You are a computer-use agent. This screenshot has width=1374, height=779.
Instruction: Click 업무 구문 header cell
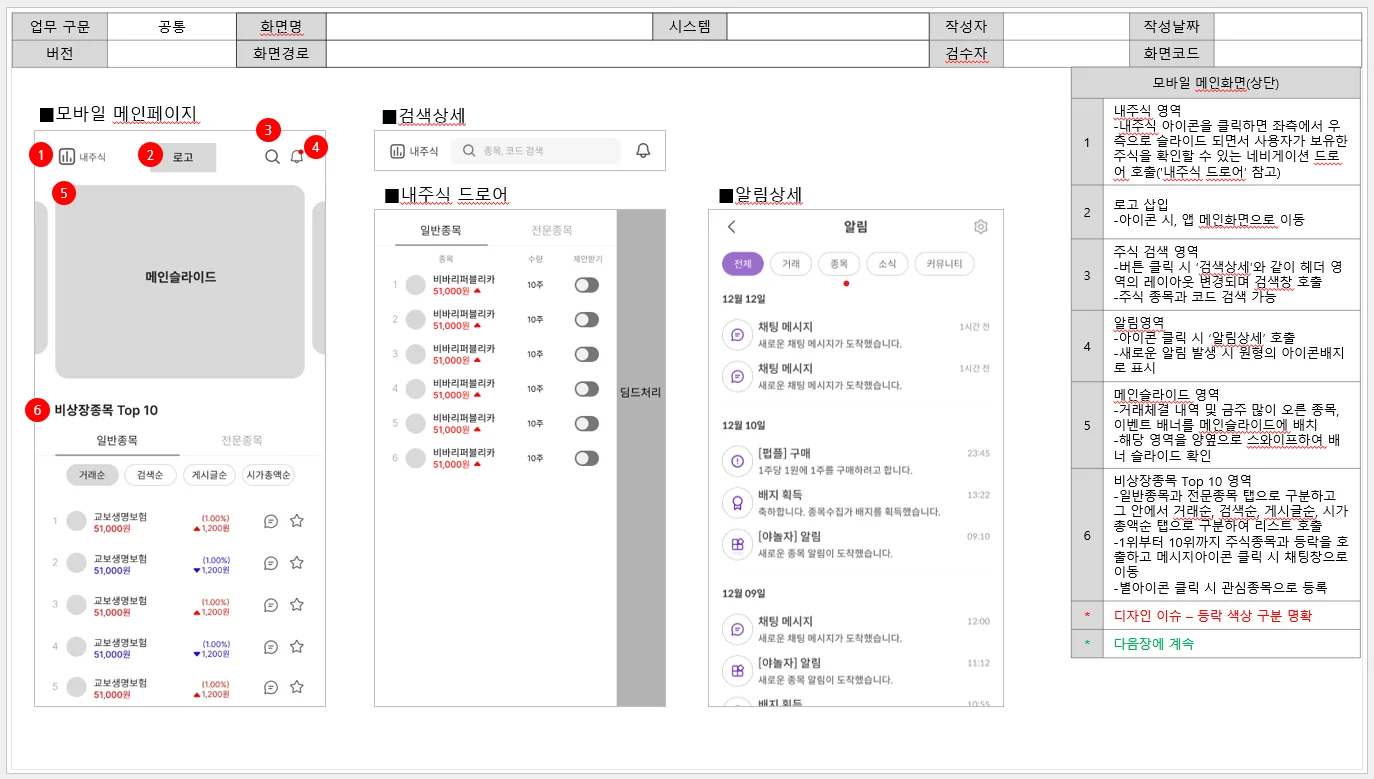click(x=59, y=27)
